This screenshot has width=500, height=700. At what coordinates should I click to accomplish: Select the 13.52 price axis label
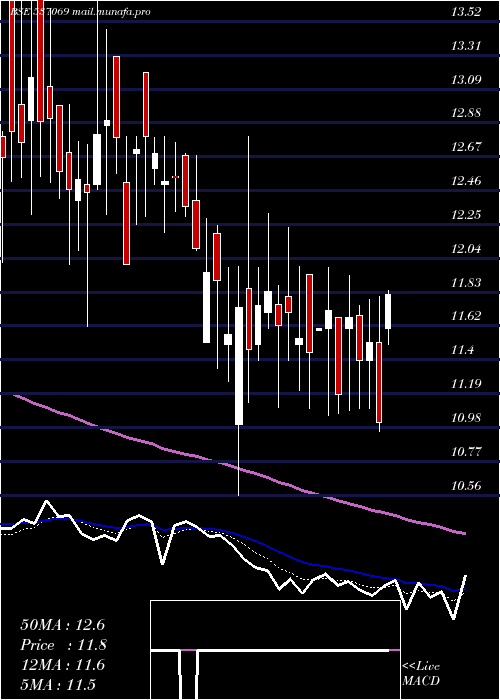(466, 12)
